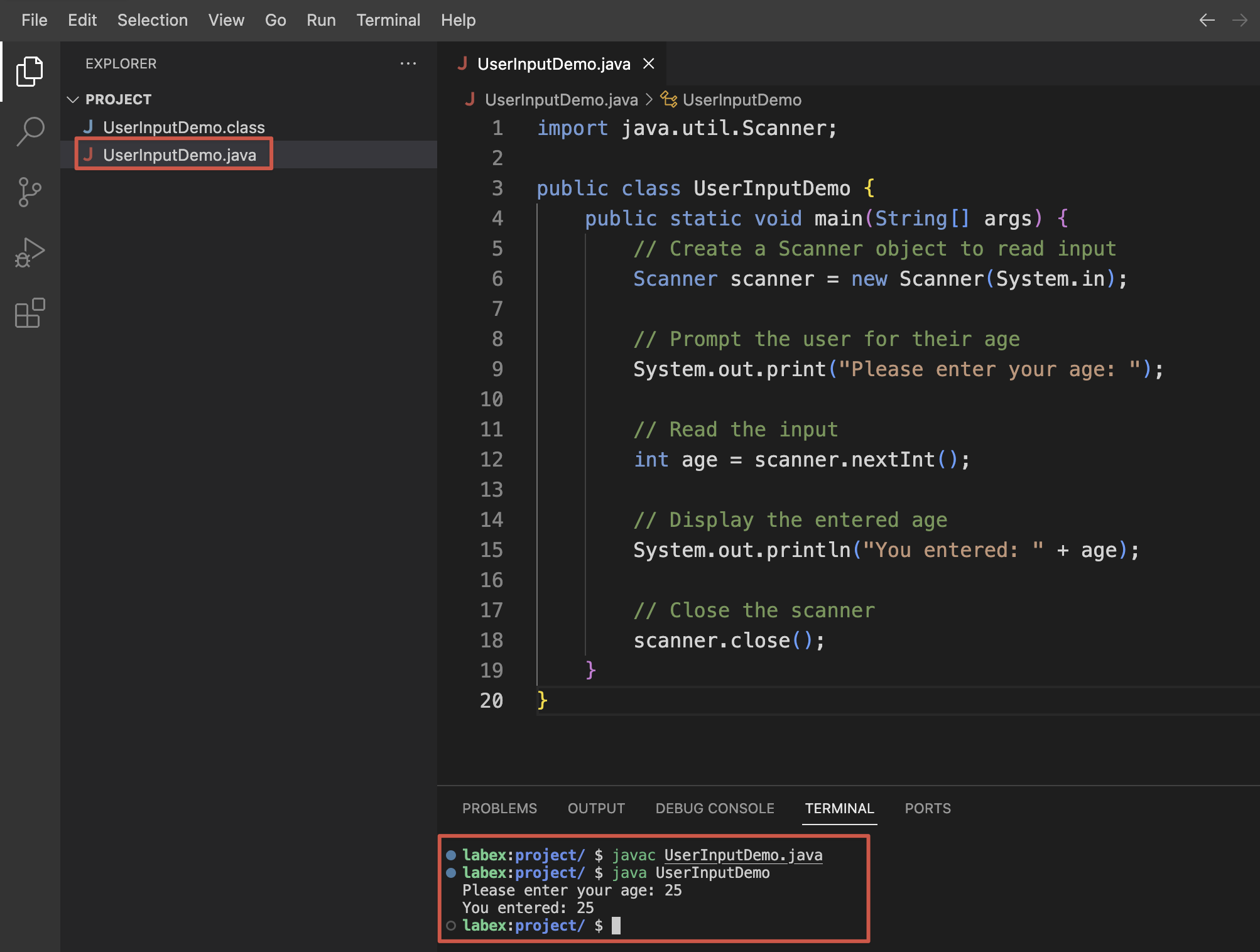Click line number 12 in gutter
Image resolution: width=1260 pixels, height=952 pixels.
(491, 460)
